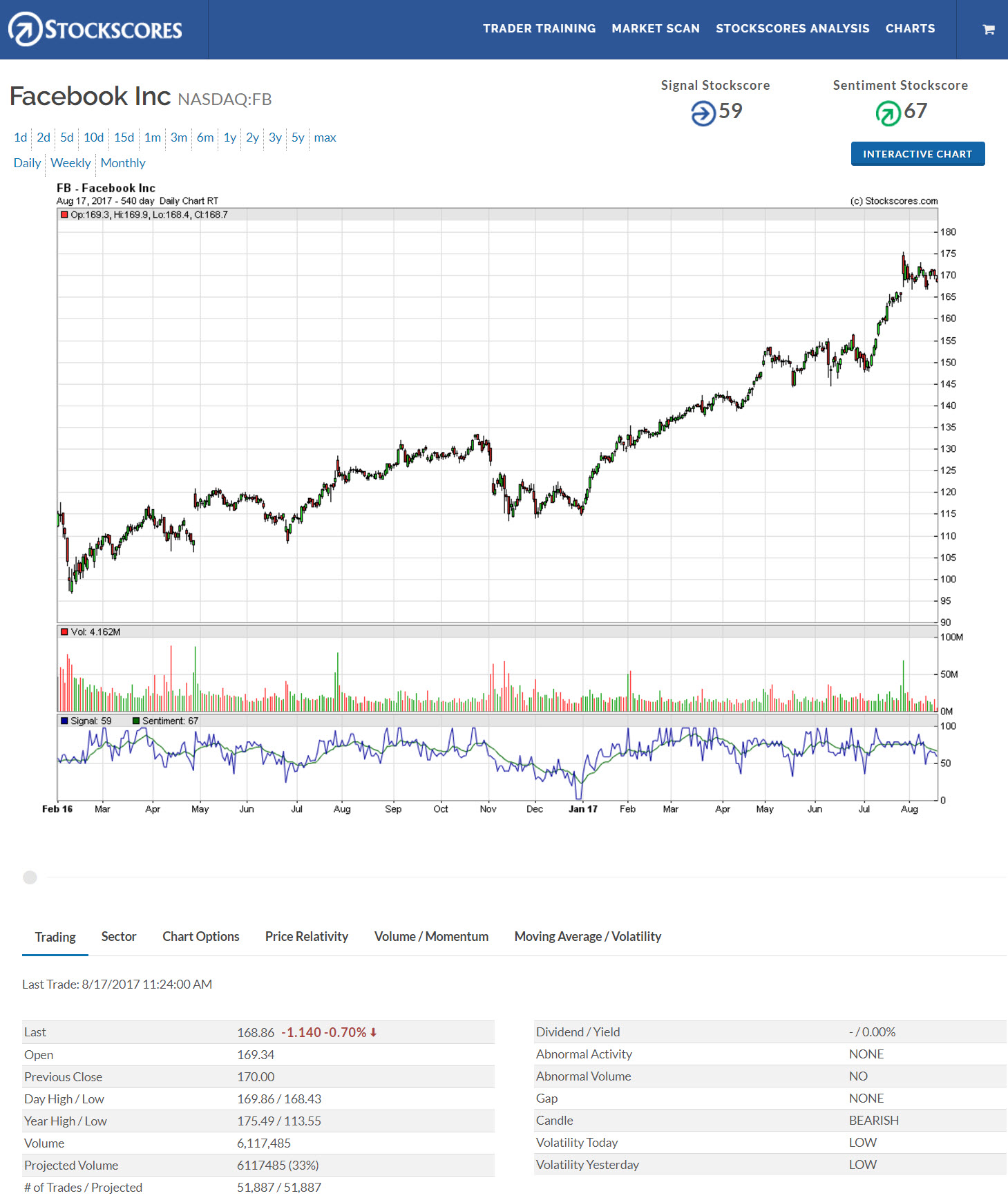Open the Chart Options tab
The height and width of the screenshot is (1198, 1008).
[x=201, y=936]
